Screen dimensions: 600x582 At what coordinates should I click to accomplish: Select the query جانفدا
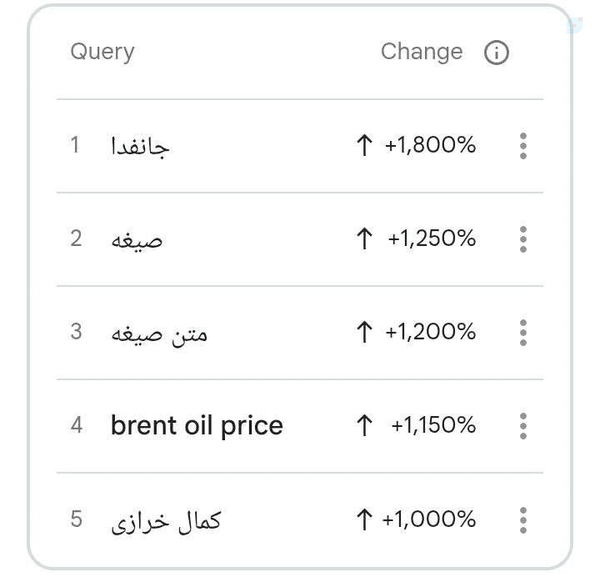pyautogui.click(x=140, y=147)
